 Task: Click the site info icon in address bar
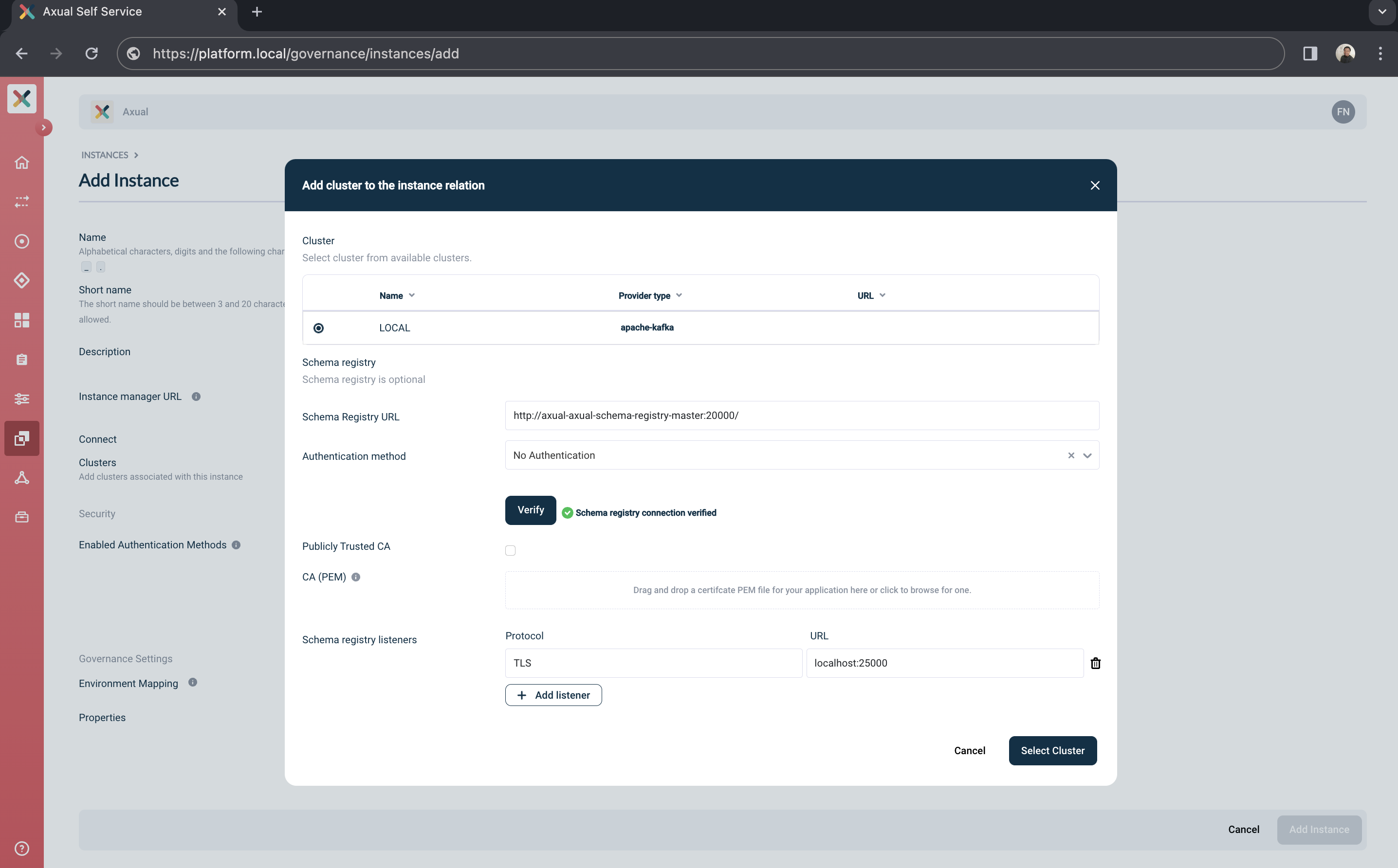[133, 54]
